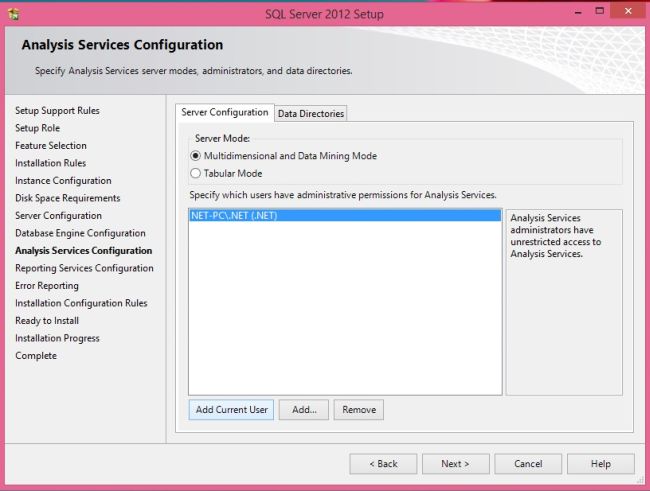The image size is (650, 491).
Task: Open setup Help
Action: pos(601,464)
